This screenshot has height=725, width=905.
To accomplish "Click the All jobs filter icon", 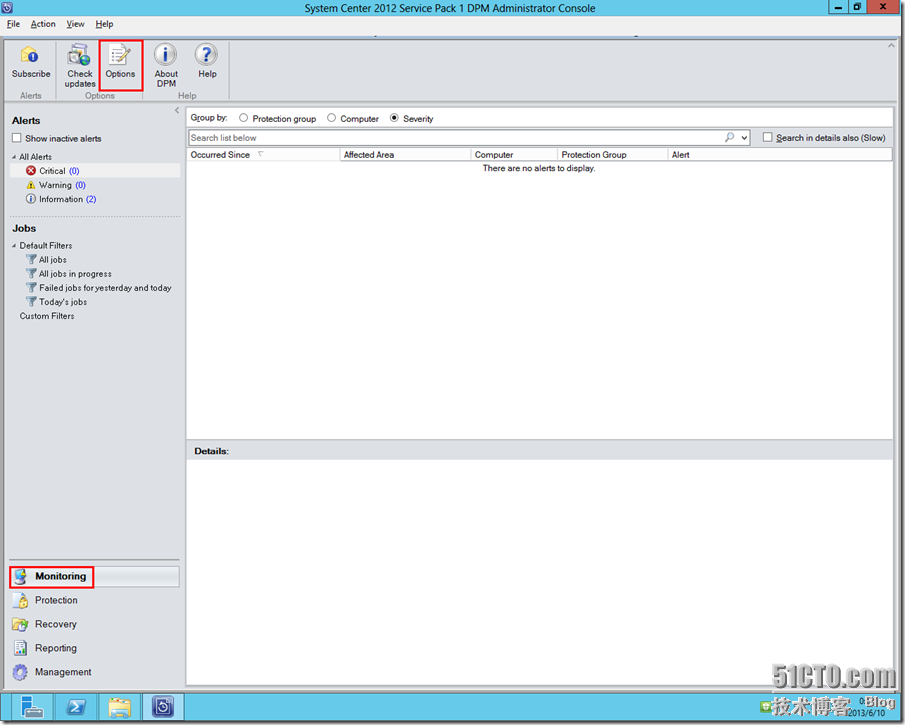I will pyautogui.click(x=31, y=260).
